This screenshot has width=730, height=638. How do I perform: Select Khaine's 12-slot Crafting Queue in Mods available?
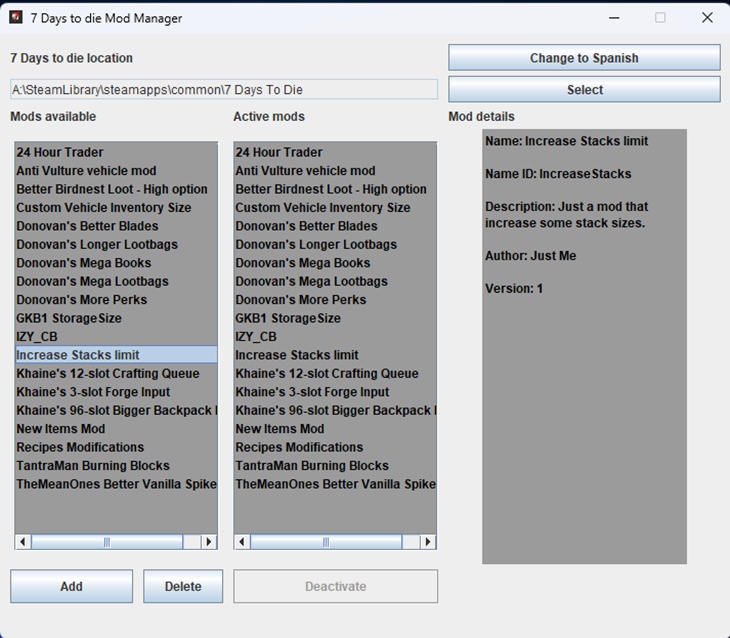116,373
